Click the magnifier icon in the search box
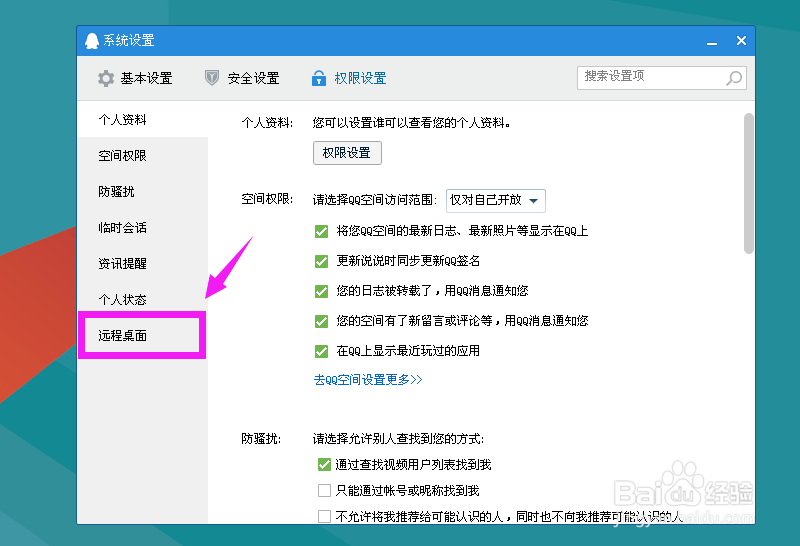Image resolution: width=800 pixels, height=546 pixels. 734,78
